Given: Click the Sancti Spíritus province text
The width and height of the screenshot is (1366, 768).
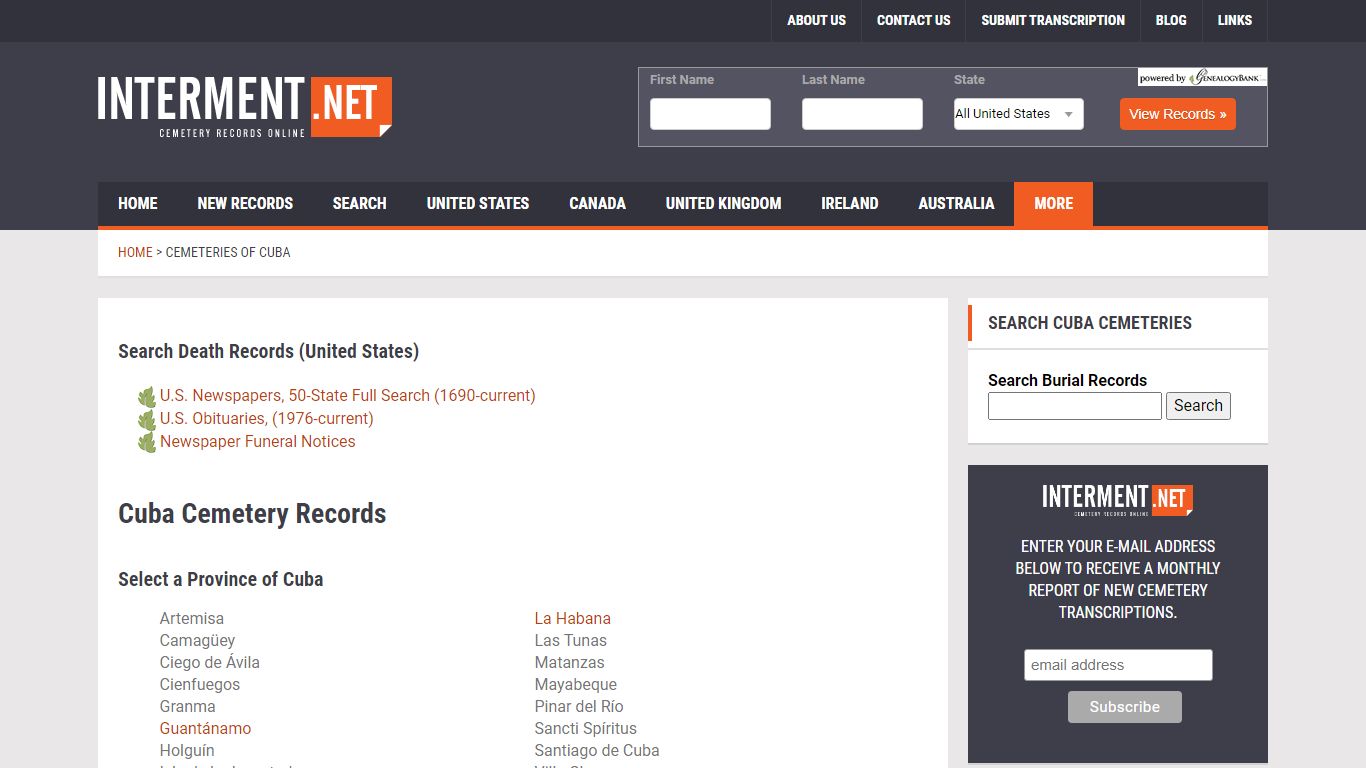Looking at the screenshot, I should point(586,729).
